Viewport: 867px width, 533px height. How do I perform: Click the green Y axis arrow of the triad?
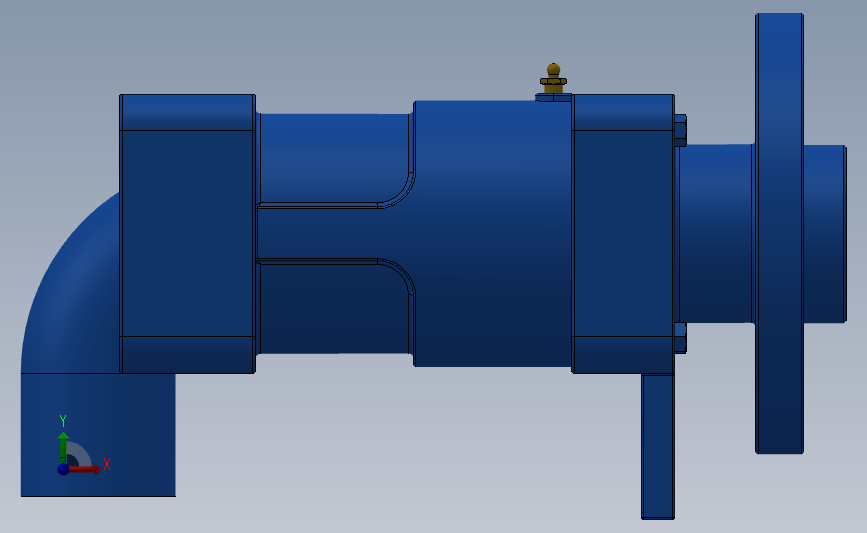pos(63,445)
